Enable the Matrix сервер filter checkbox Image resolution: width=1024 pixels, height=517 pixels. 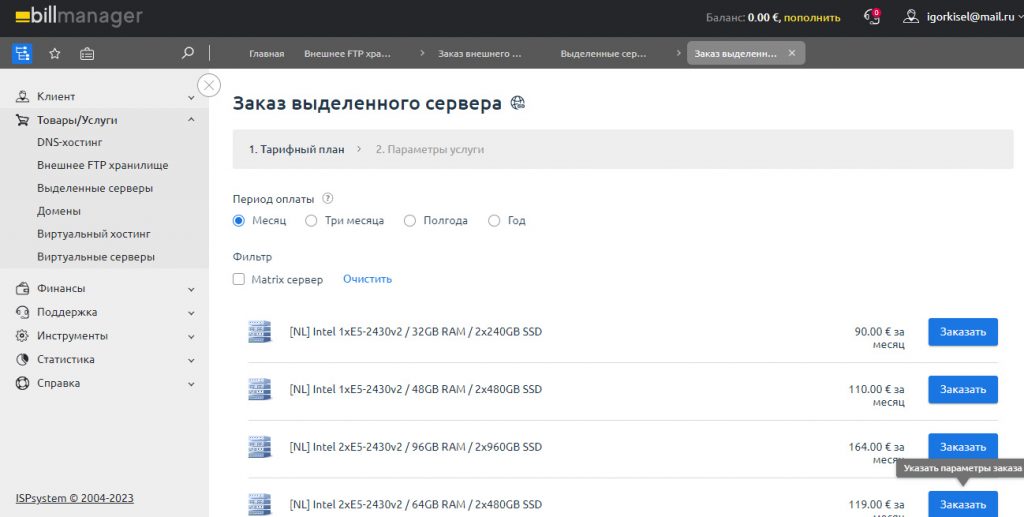(239, 280)
